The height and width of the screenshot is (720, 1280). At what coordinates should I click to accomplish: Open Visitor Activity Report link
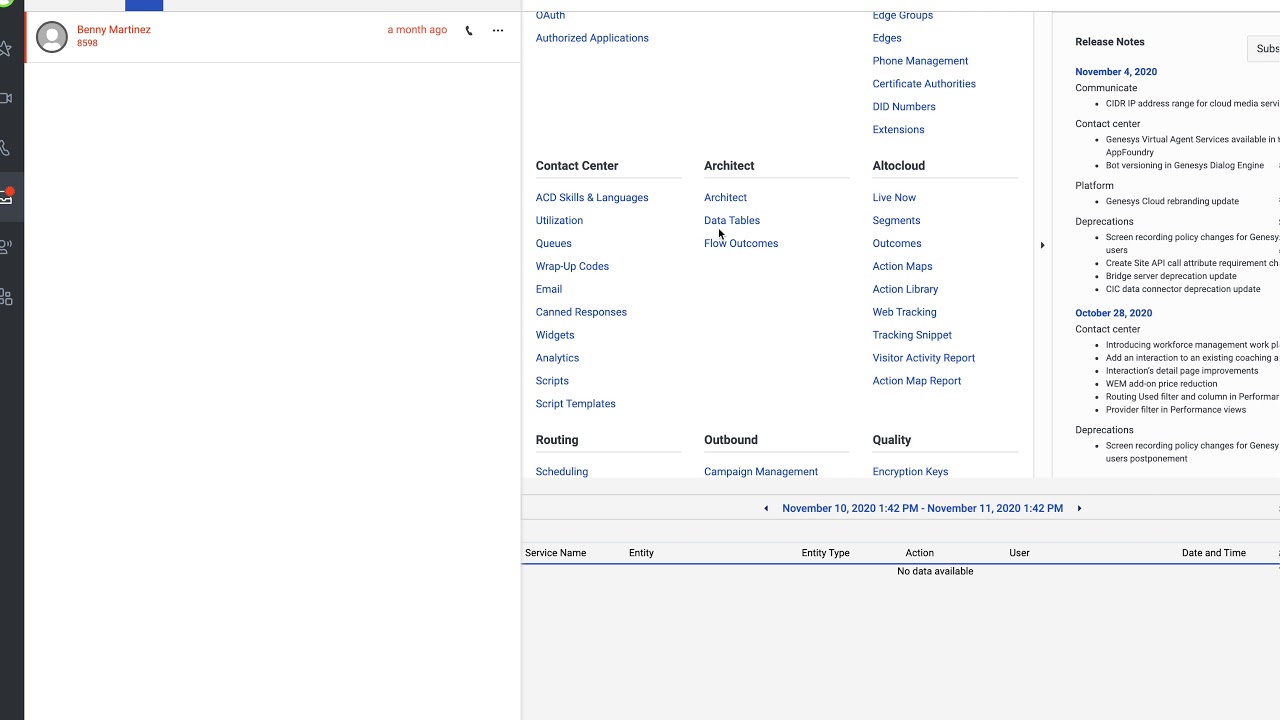[924, 358]
